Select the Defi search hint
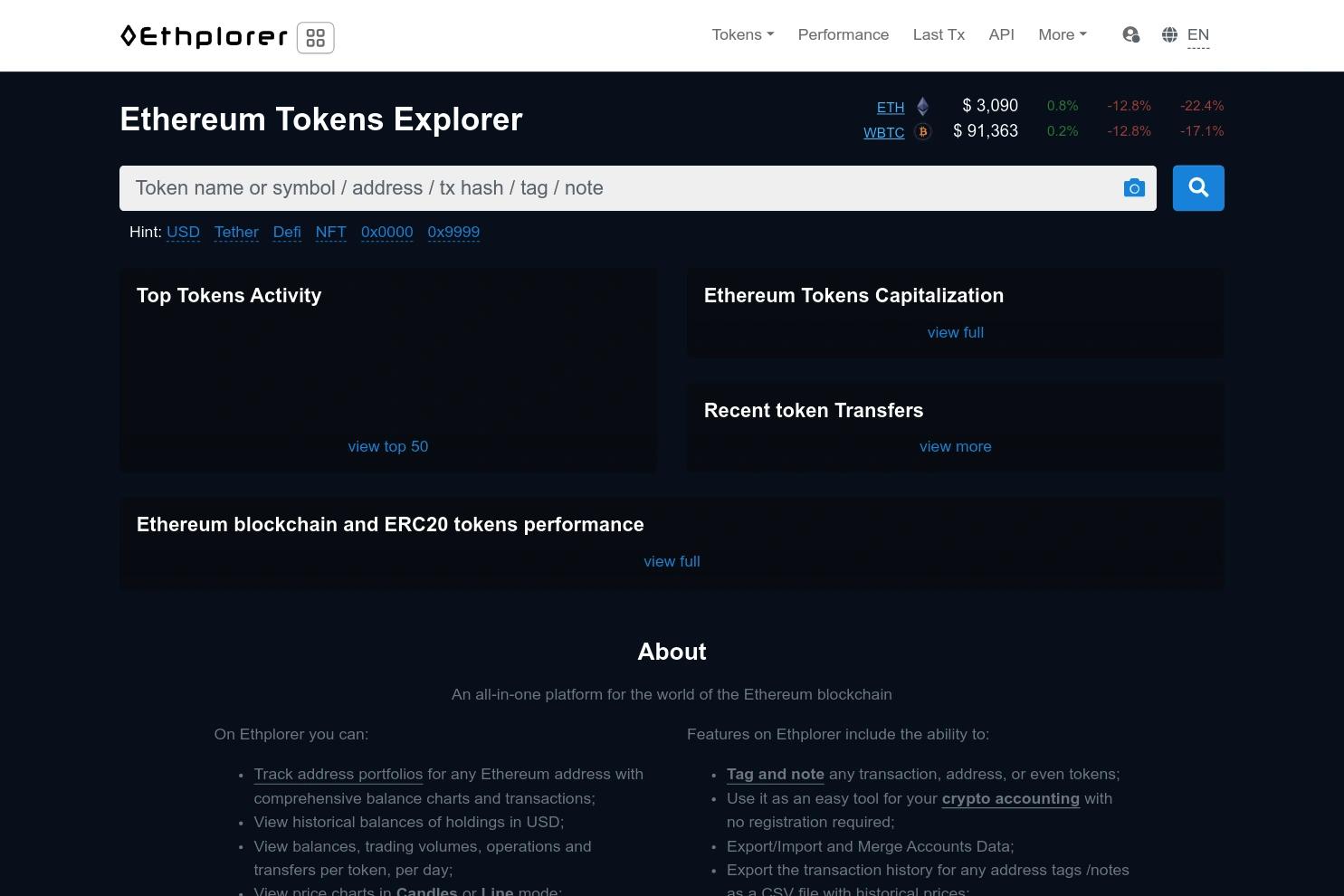Screen dimensions: 1344x896 pos(287,233)
